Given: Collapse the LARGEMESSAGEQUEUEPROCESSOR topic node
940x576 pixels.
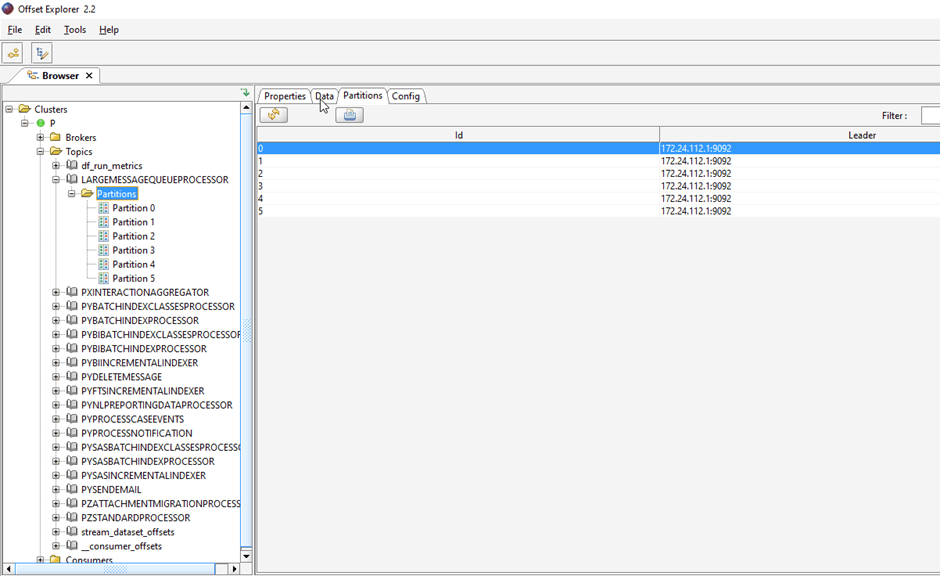Looking at the screenshot, I should 57,180.
